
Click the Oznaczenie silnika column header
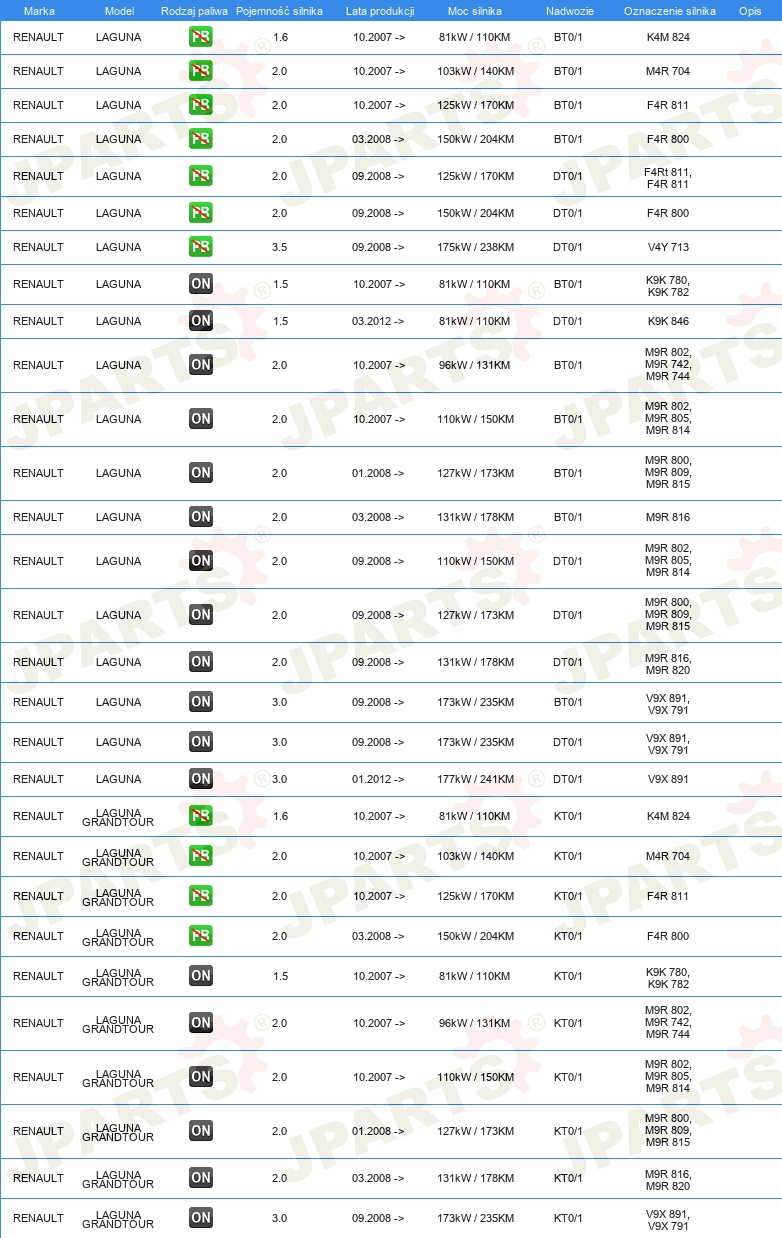click(x=669, y=11)
